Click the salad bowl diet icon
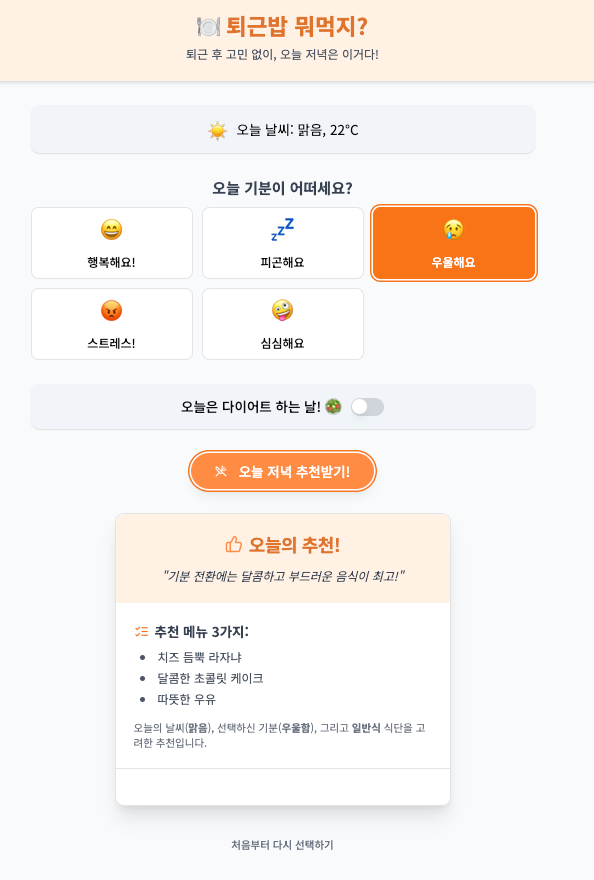This screenshot has height=880, width=594. click(333, 406)
